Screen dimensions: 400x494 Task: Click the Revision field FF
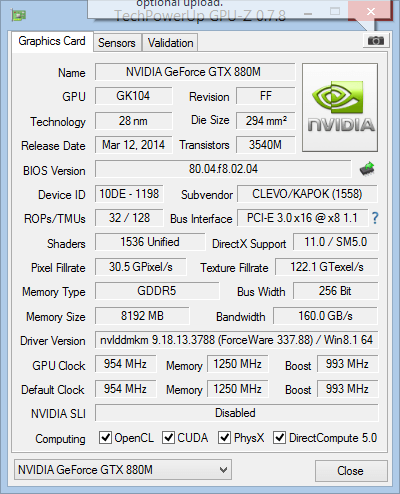pos(266,96)
